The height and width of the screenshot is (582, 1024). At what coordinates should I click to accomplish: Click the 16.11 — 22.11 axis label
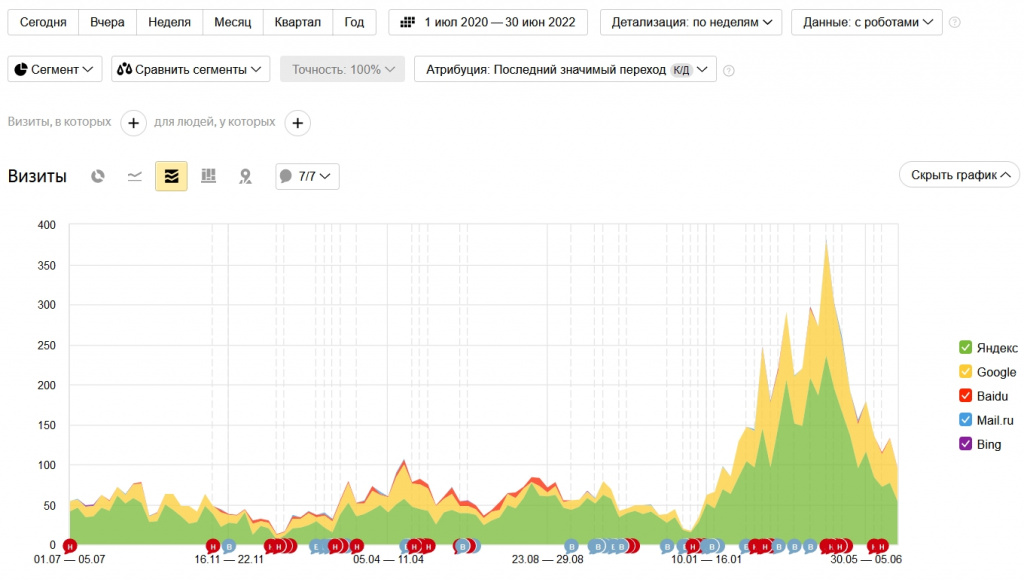[229, 560]
